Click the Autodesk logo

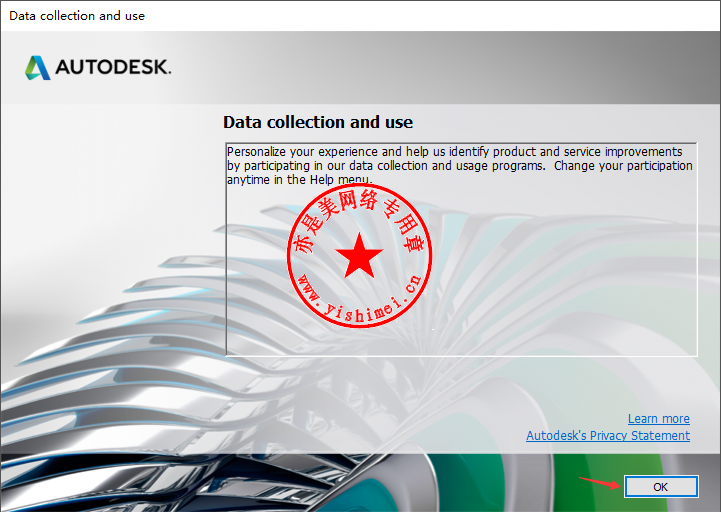[x=98, y=68]
